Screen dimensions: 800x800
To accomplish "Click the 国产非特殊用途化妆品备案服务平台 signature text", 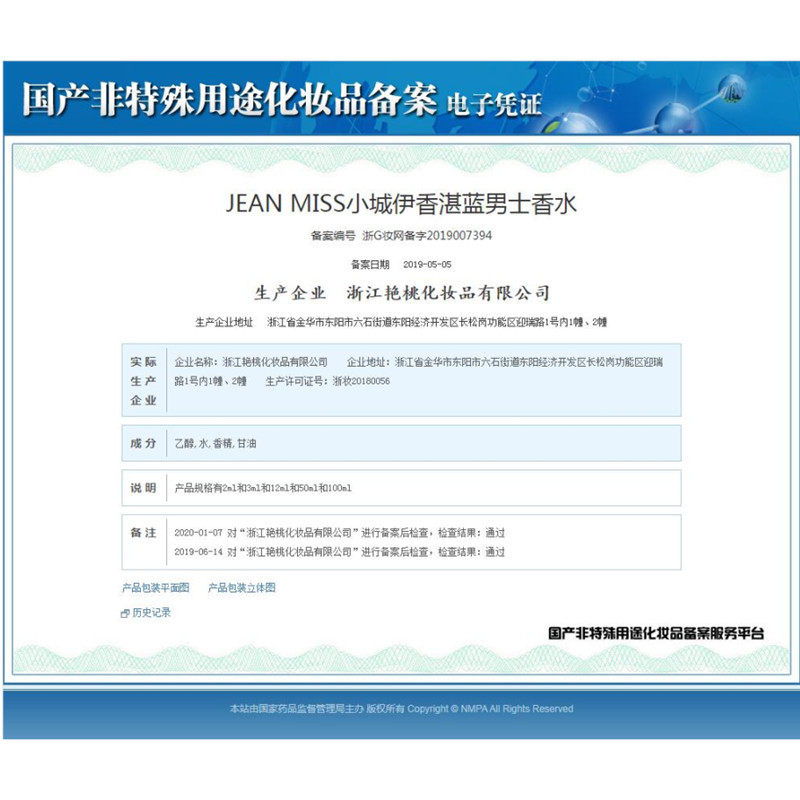I will click(656, 633).
